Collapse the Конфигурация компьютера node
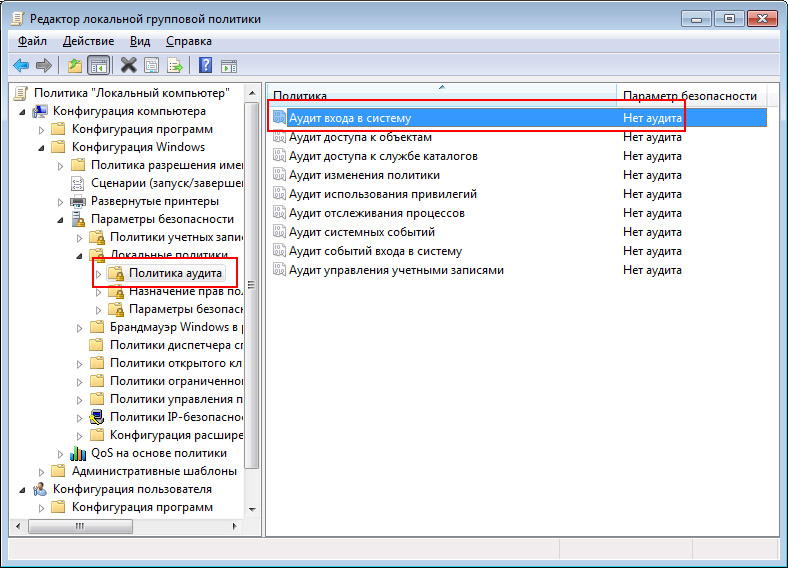The image size is (788, 568). [22, 112]
